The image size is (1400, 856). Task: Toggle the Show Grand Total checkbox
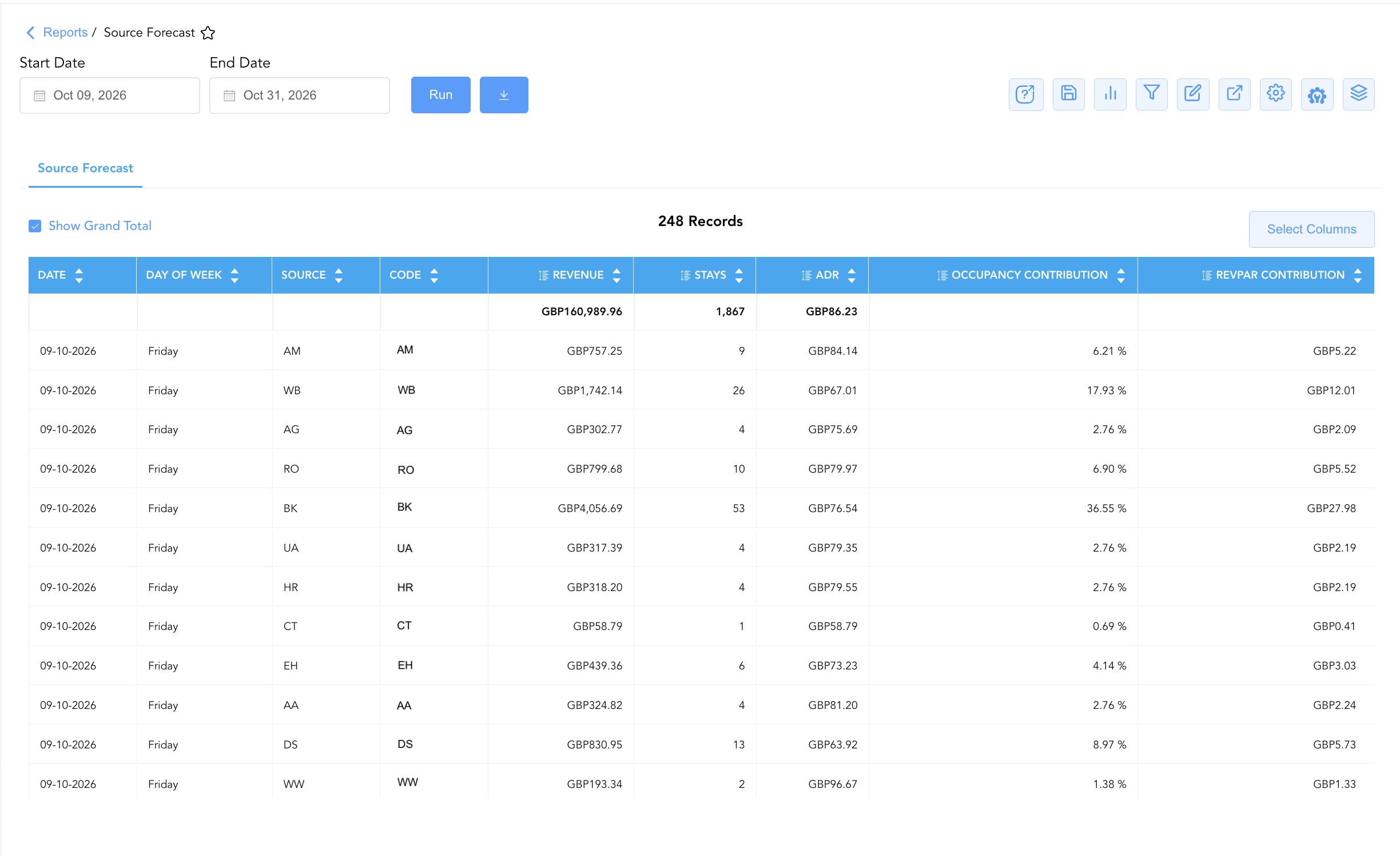[x=35, y=226]
